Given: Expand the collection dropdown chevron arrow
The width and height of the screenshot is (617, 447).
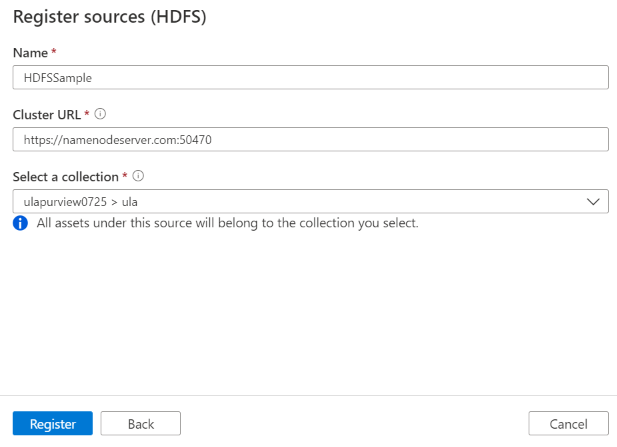Looking at the screenshot, I should pyautogui.click(x=593, y=202).
